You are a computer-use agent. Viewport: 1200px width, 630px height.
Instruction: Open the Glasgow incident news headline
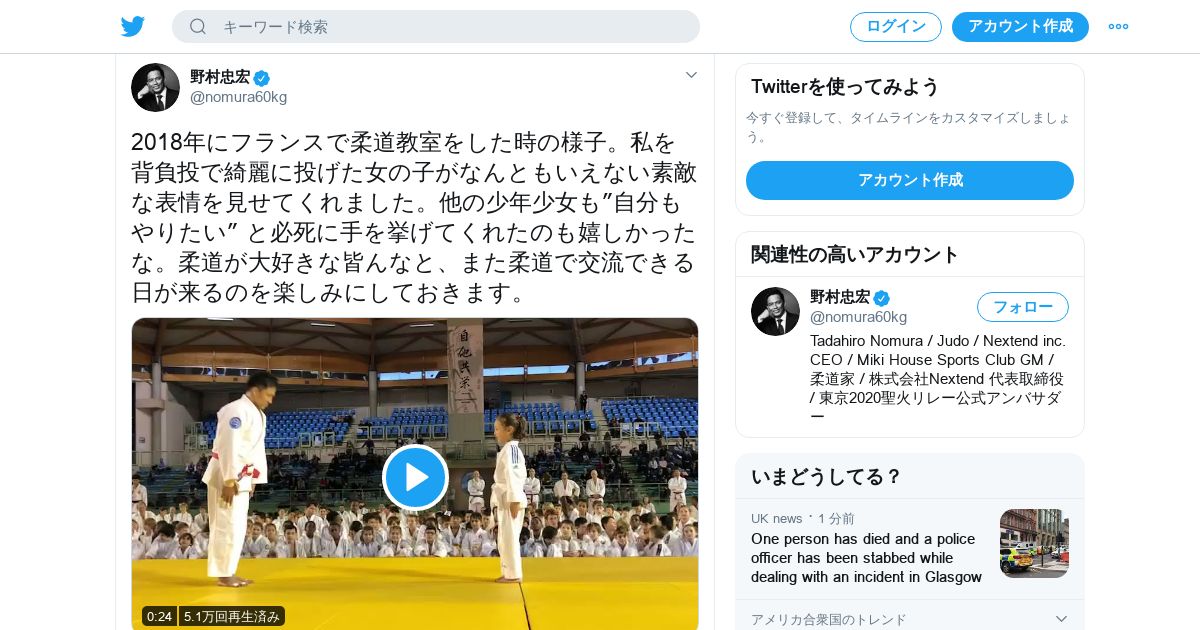(x=866, y=558)
